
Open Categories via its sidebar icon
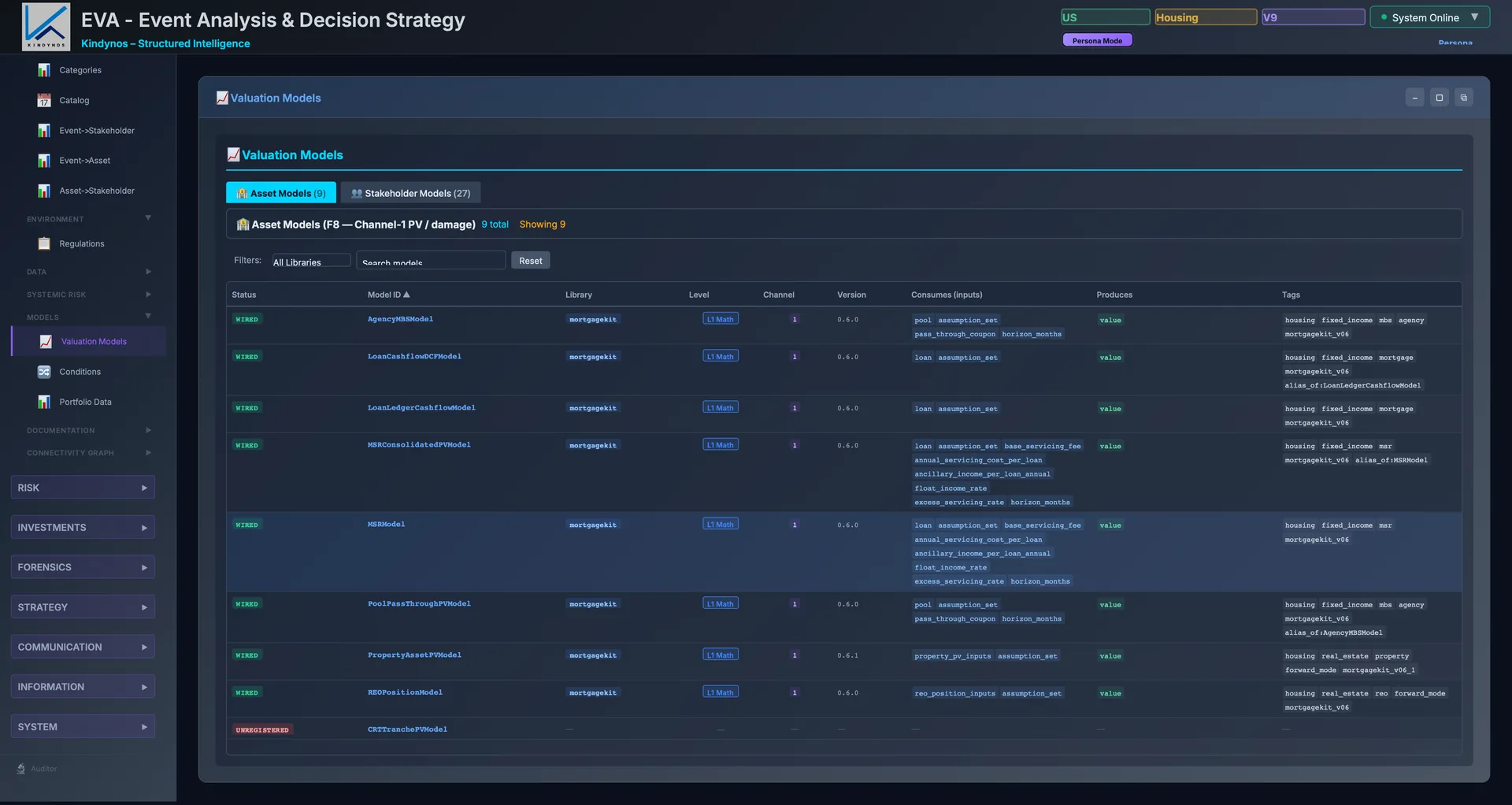44,70
